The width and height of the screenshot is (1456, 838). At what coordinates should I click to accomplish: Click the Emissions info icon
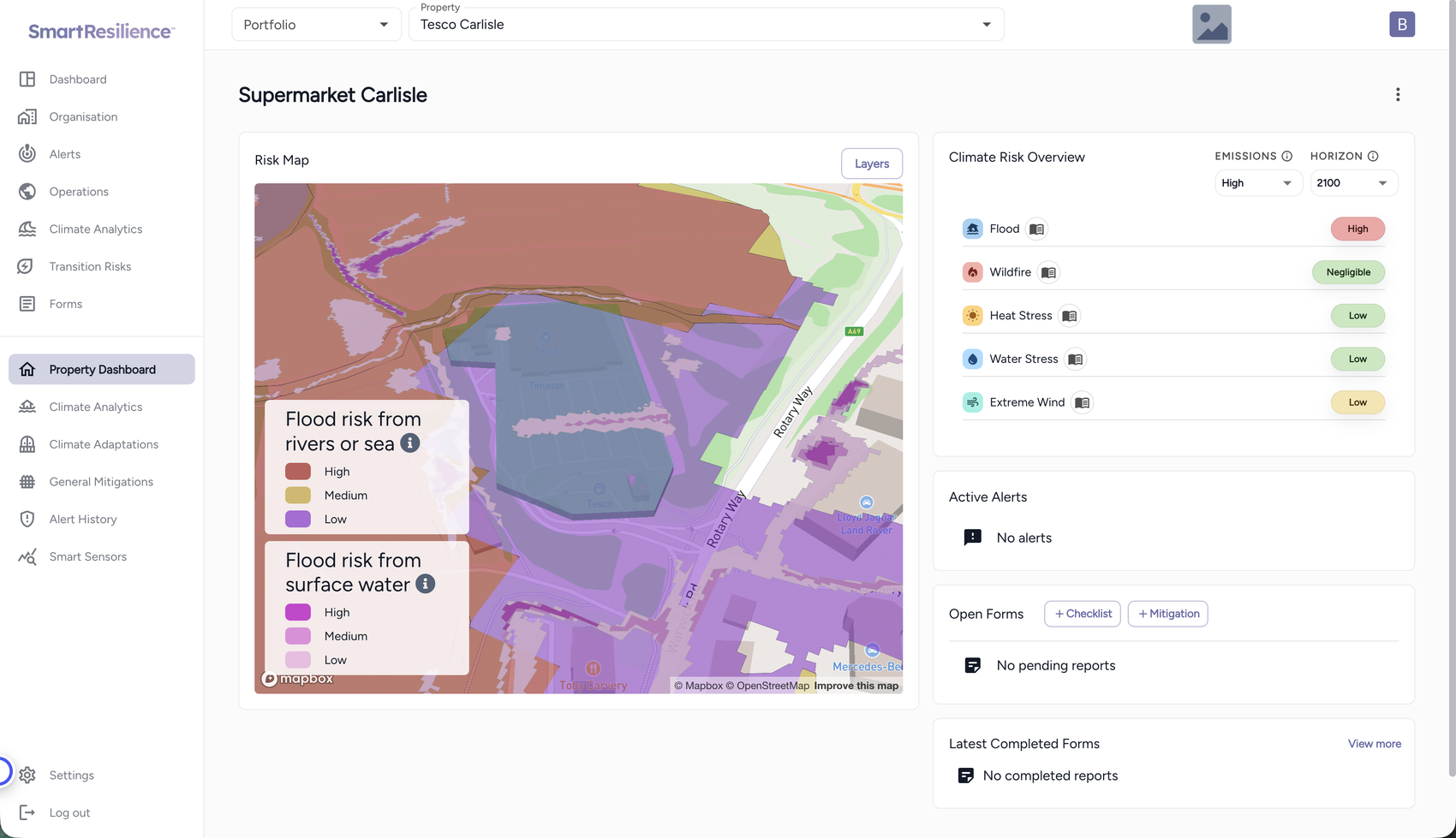click(x=1286, y=156)
